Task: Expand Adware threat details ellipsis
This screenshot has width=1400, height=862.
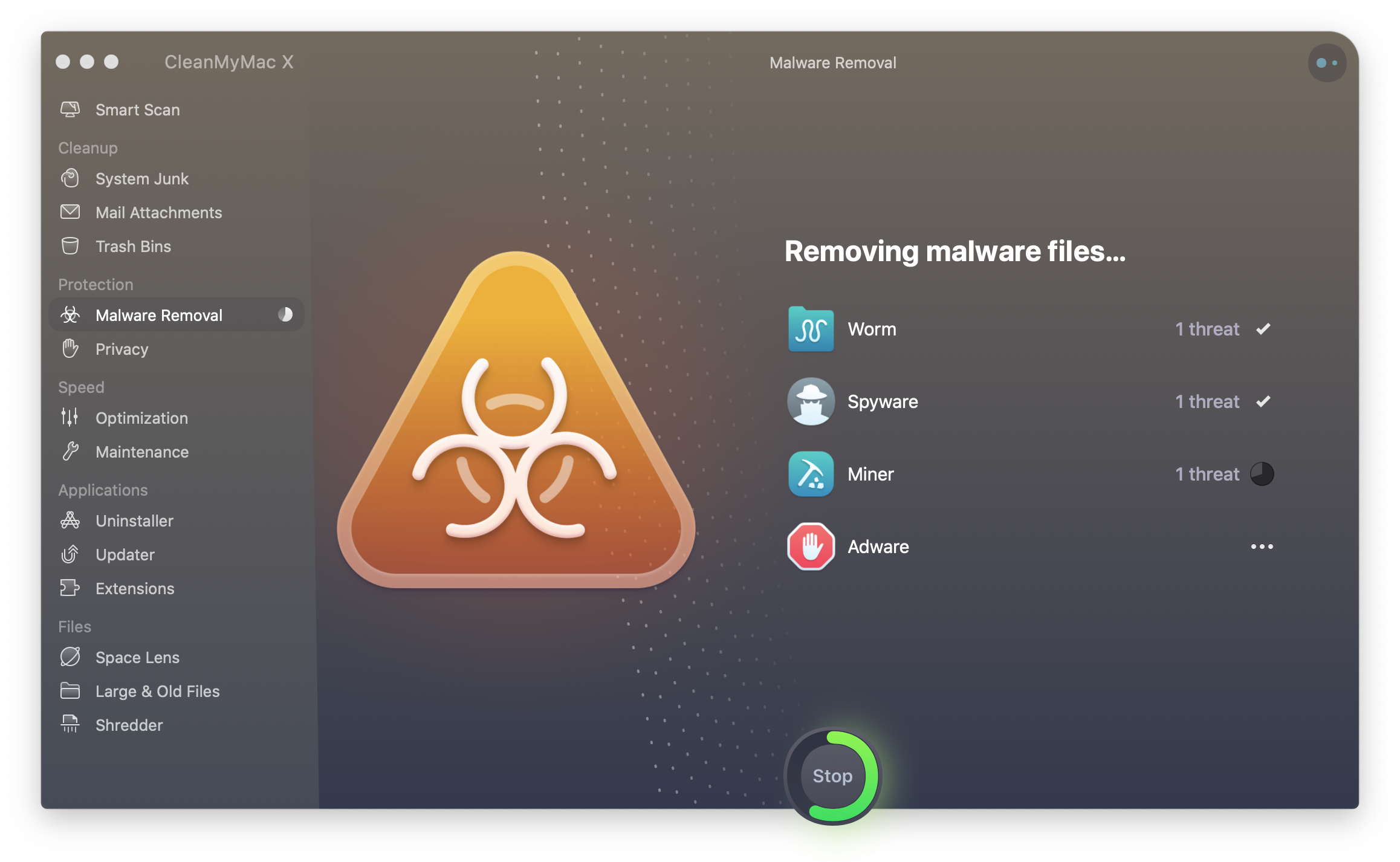Action: 1262,545
